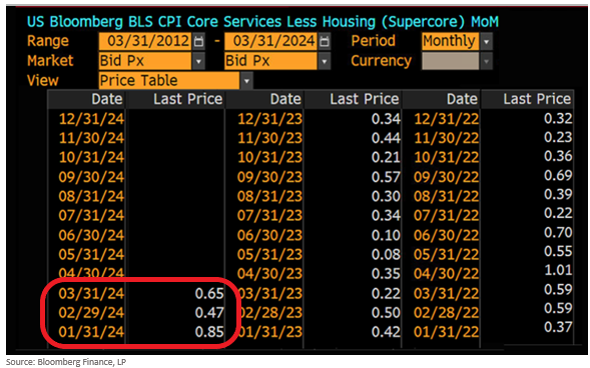The height and width of the screenshot is (368, 590).
Task: Select the Monthly period field
Action: [450, 41]
